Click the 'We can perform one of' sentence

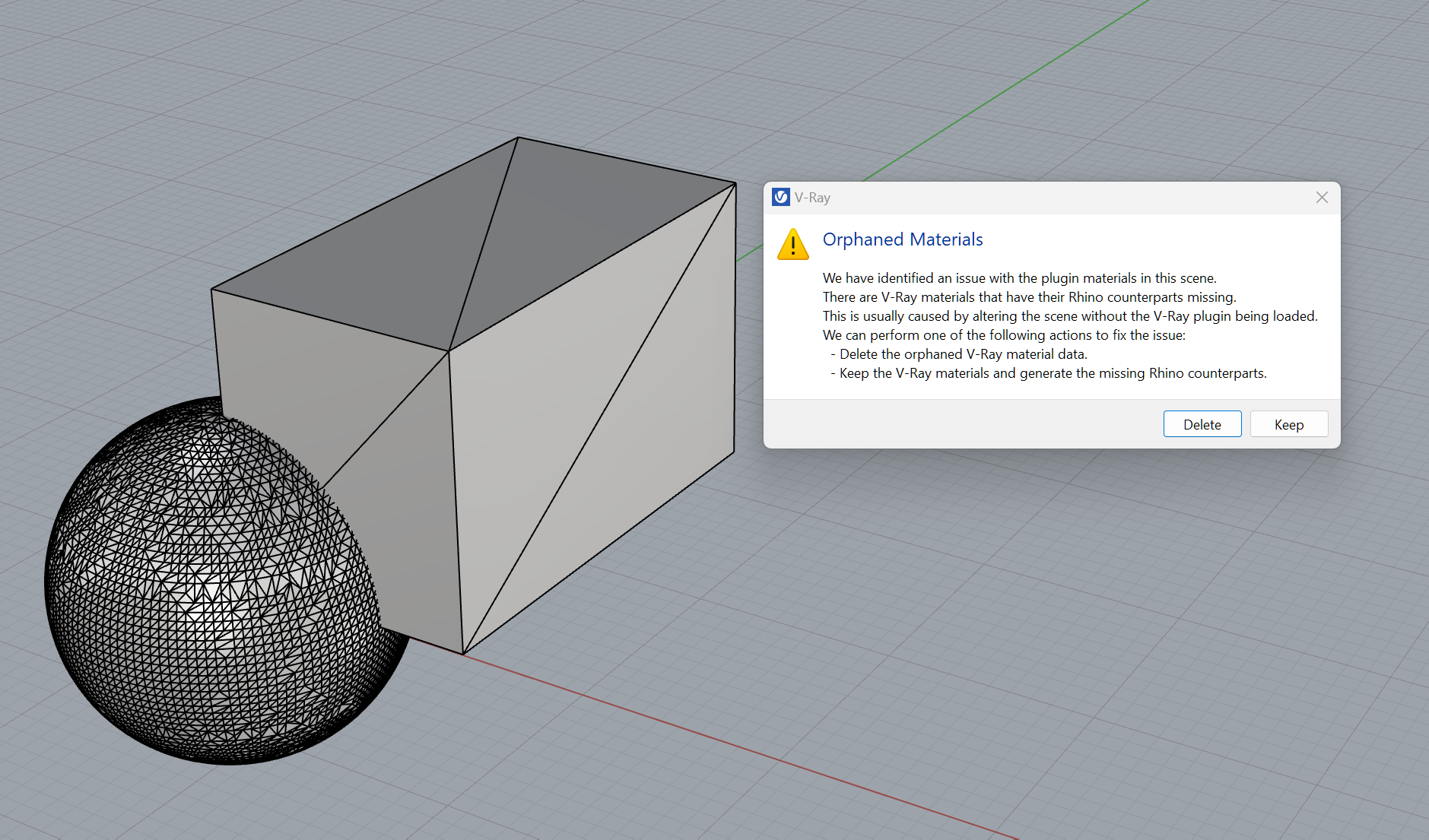(x=1004, y=335)
